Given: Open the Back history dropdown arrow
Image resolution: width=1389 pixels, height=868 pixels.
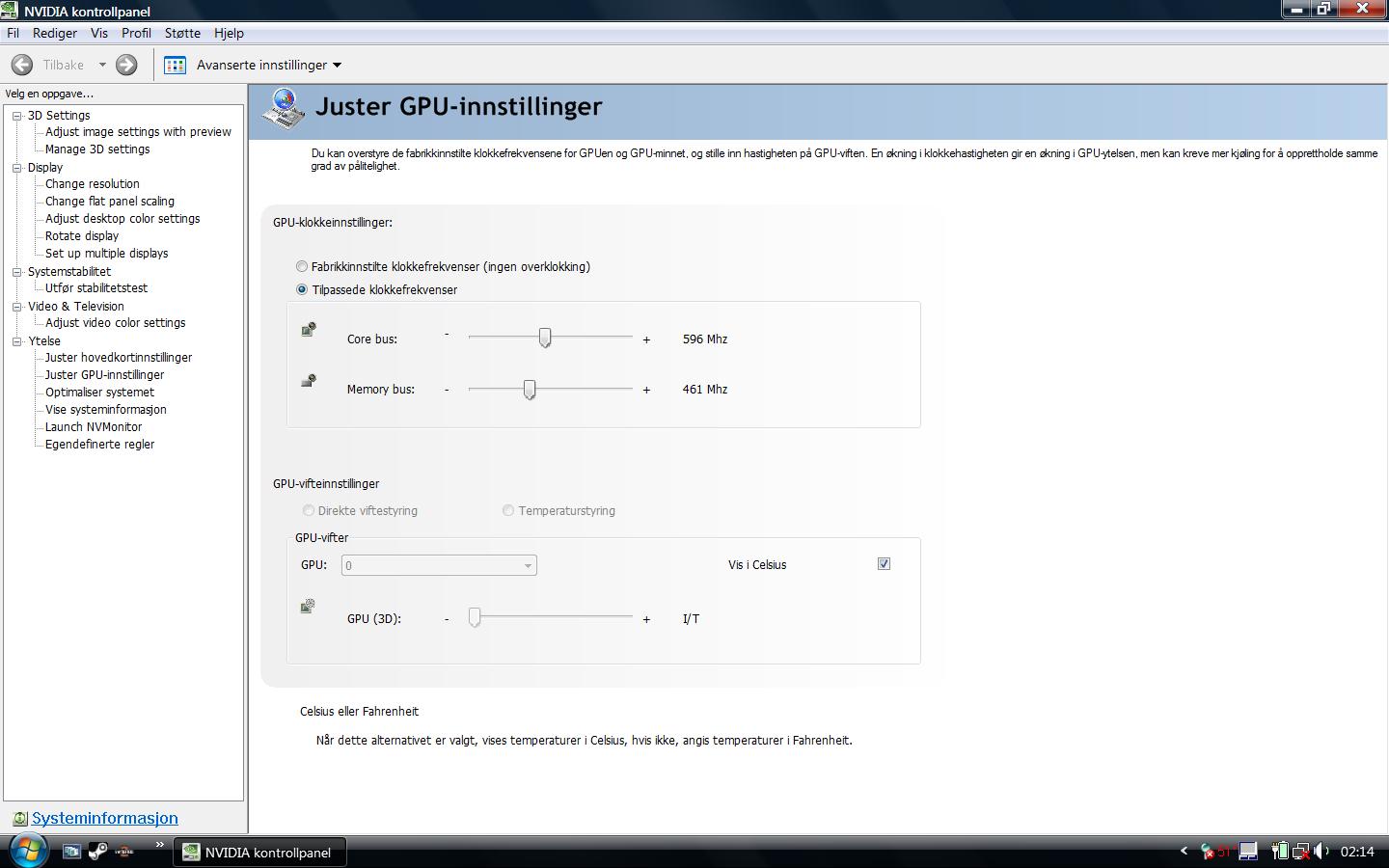Looking at the screenshot, I should click(102, 66).
